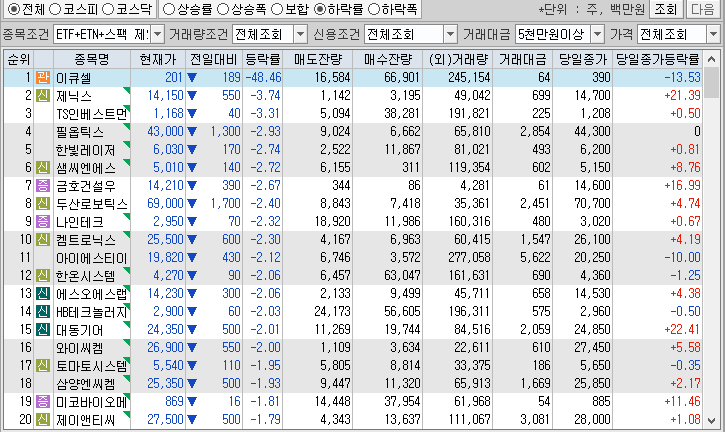Click the 신 badge next to 두산로보틱스
Image resolution: width=725 pixels, height=432 pixels.
pyautogui.click(x=43, y=204)
